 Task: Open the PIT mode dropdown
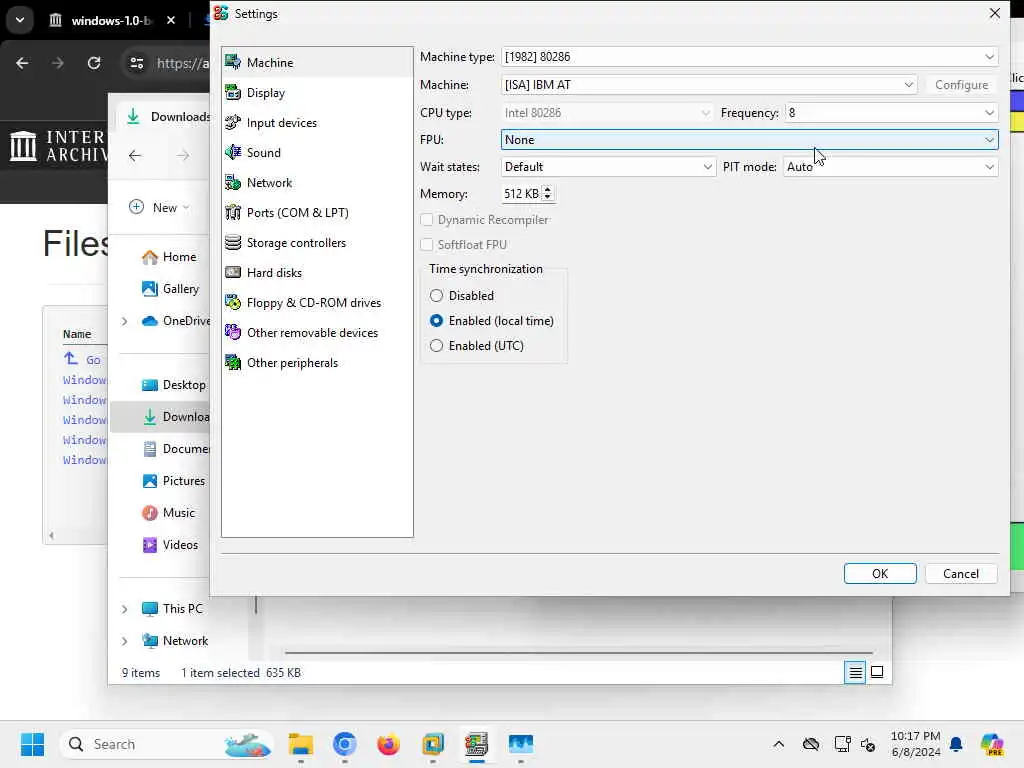(891, 167)
